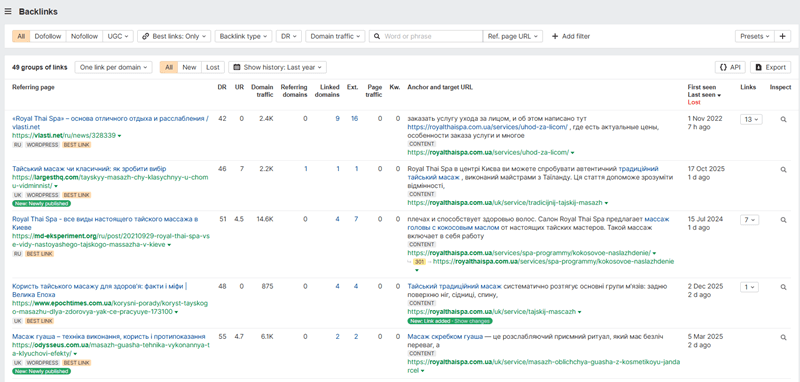This screenshot has height=382, width=800.
Task: Open Користь тайського масажу title link
Action: tap(99, 290)
